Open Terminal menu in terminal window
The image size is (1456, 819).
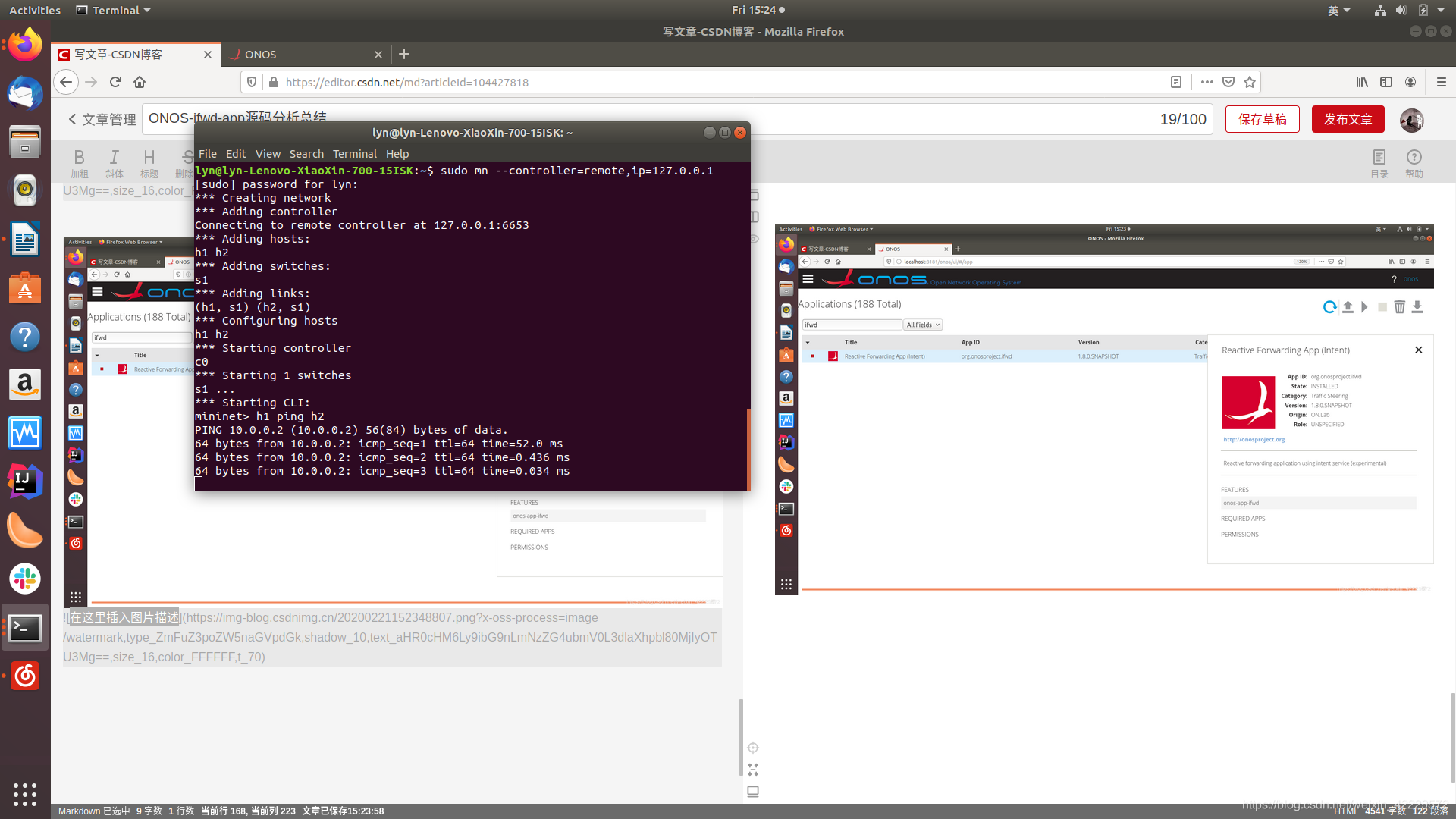354,153
